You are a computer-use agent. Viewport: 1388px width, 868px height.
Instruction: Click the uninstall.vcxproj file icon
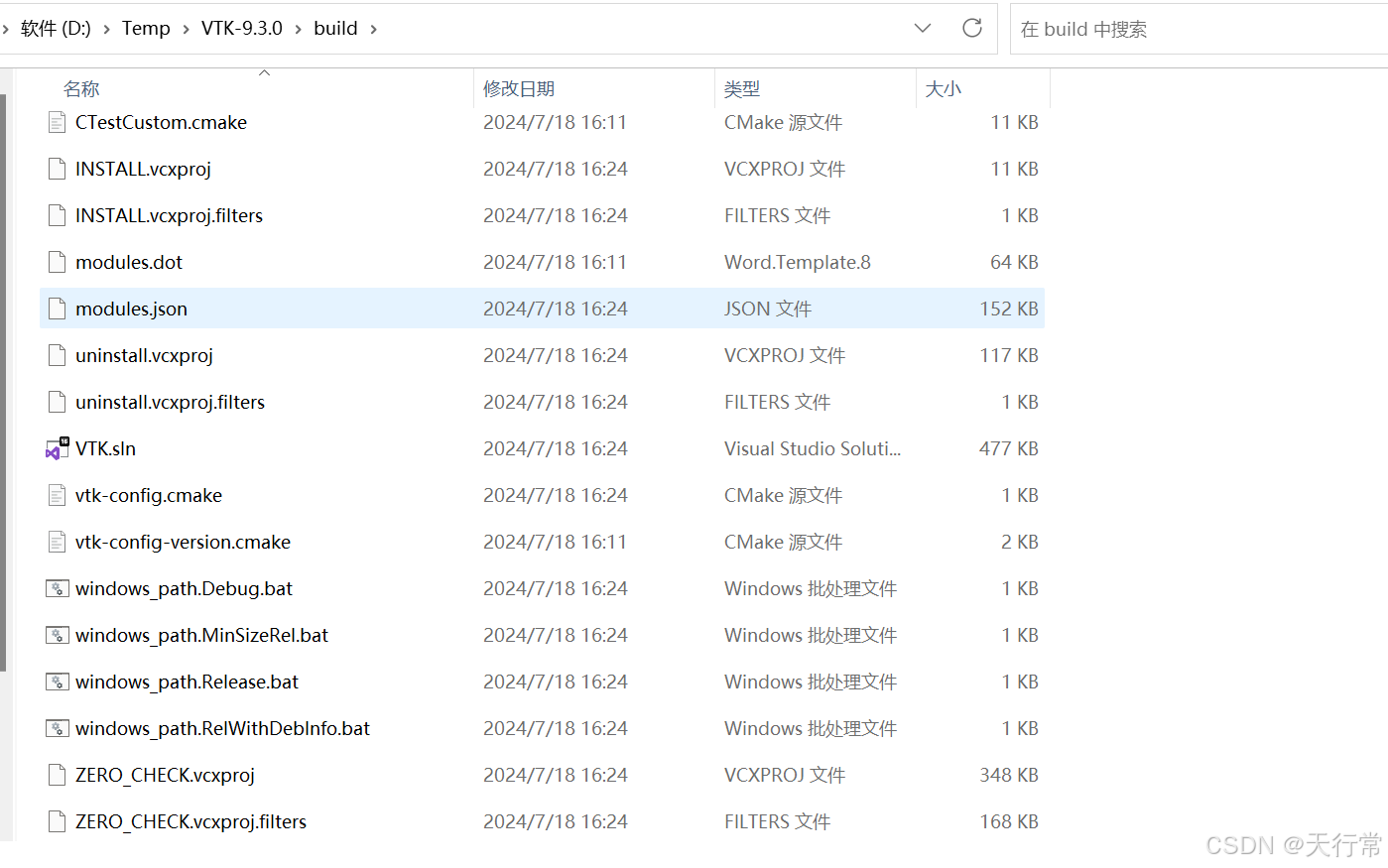point(58,355)
